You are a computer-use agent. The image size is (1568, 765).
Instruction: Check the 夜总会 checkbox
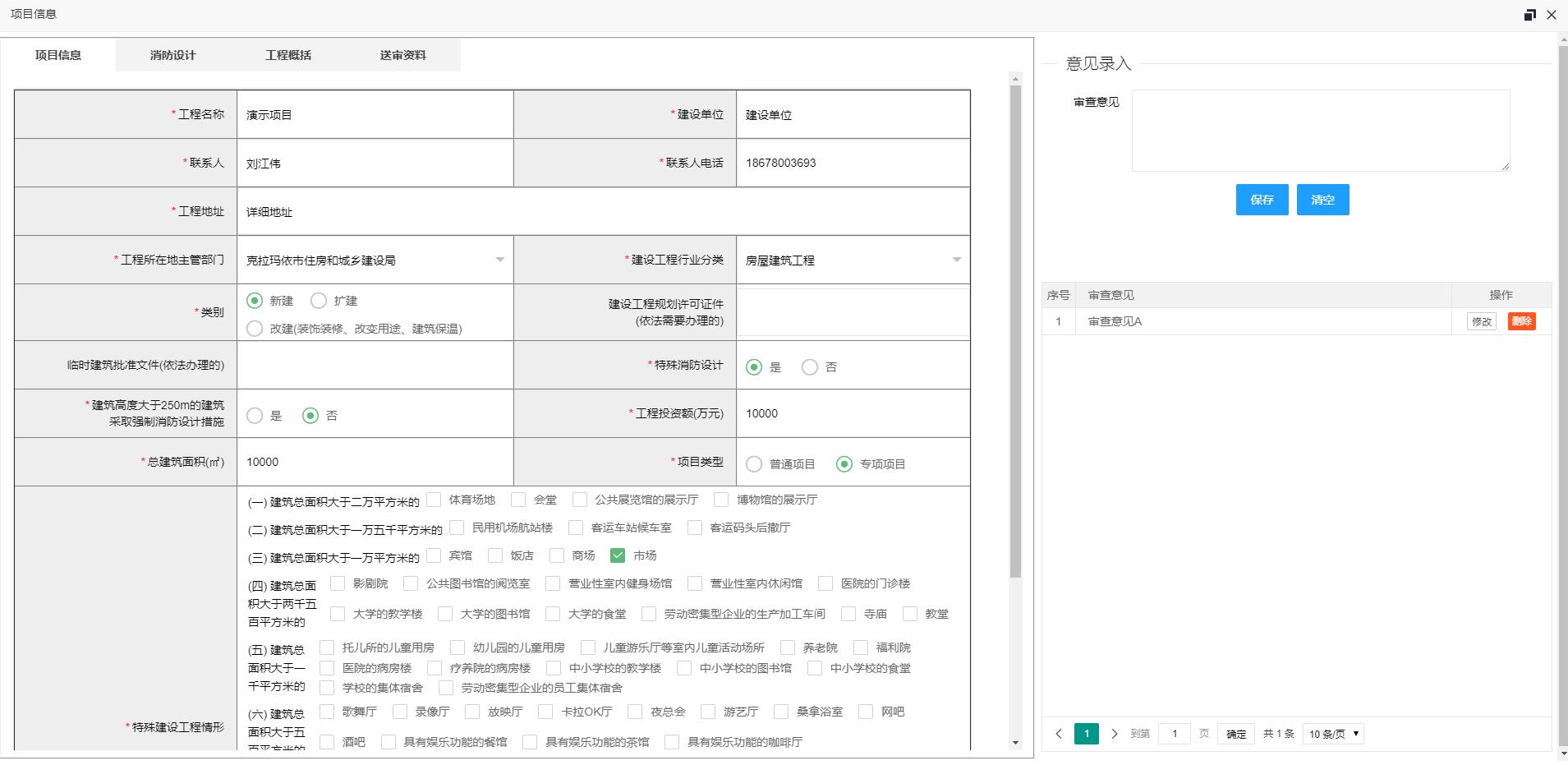(x=635, y=712)
